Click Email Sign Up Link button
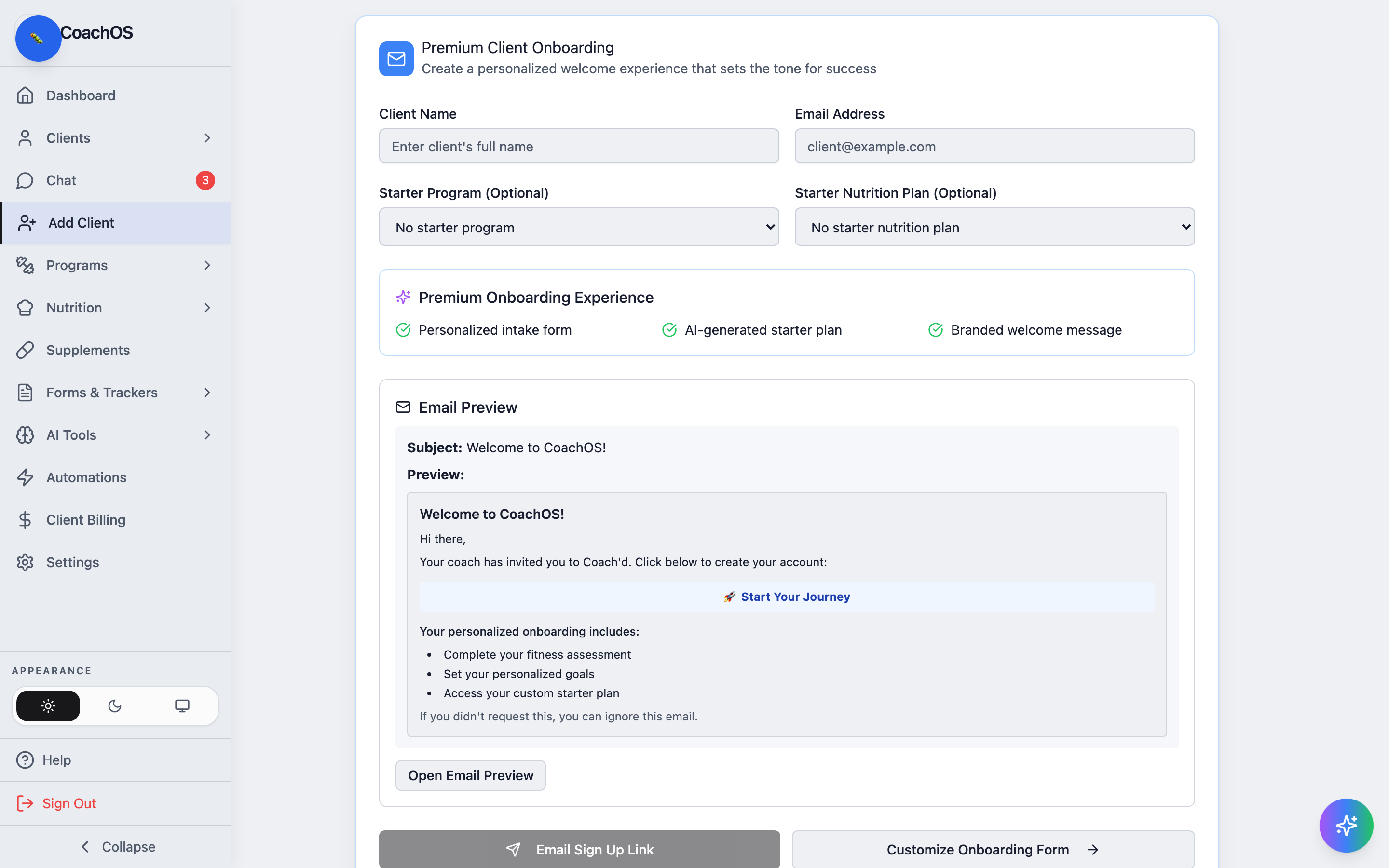The height and width of the screenshot is (868, 1389). (x=579, y=849)
